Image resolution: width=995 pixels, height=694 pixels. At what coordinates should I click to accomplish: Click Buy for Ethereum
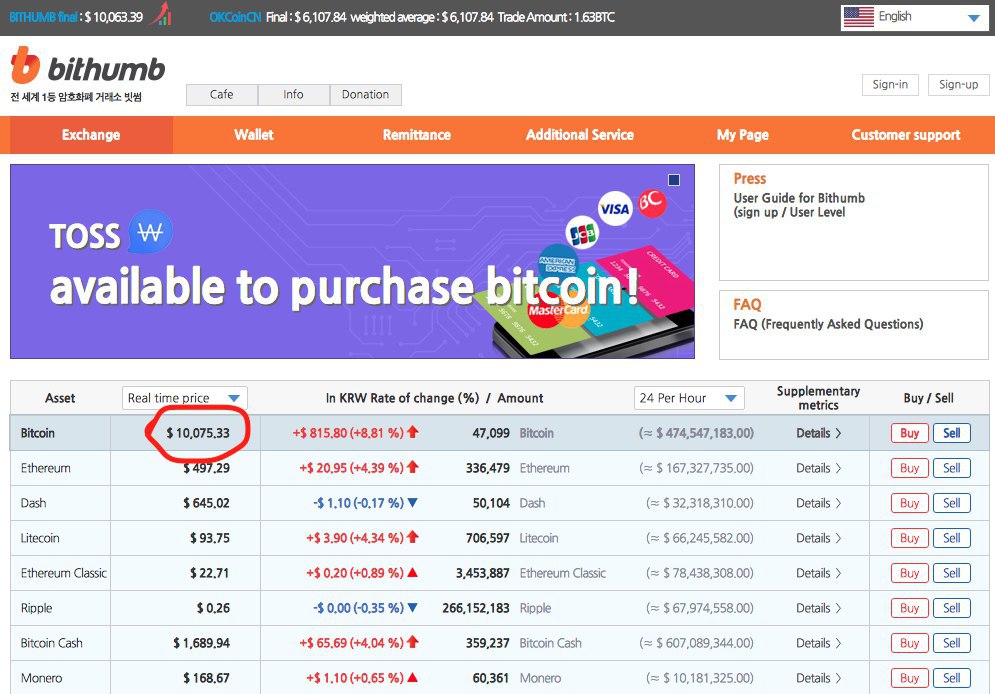909,468
